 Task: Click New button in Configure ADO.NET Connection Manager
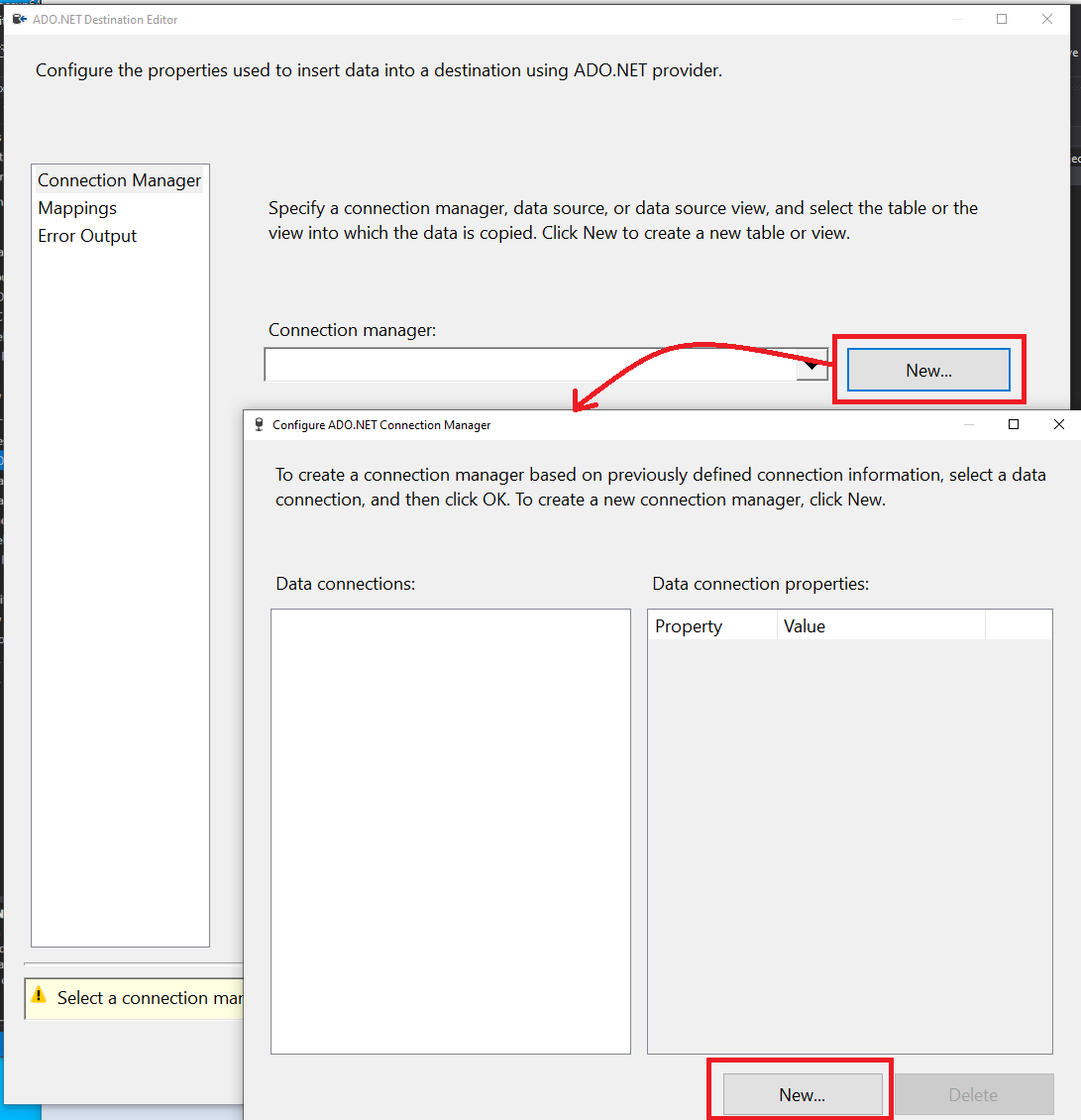pyautogui.click(x=803, y=1094)
